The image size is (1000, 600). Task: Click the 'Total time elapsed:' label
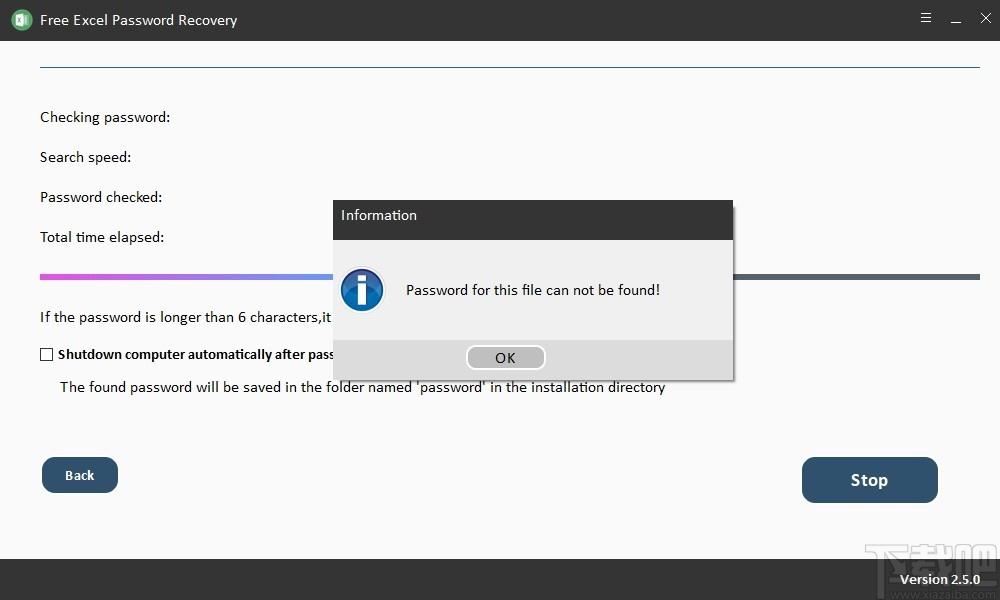(102, 237)
